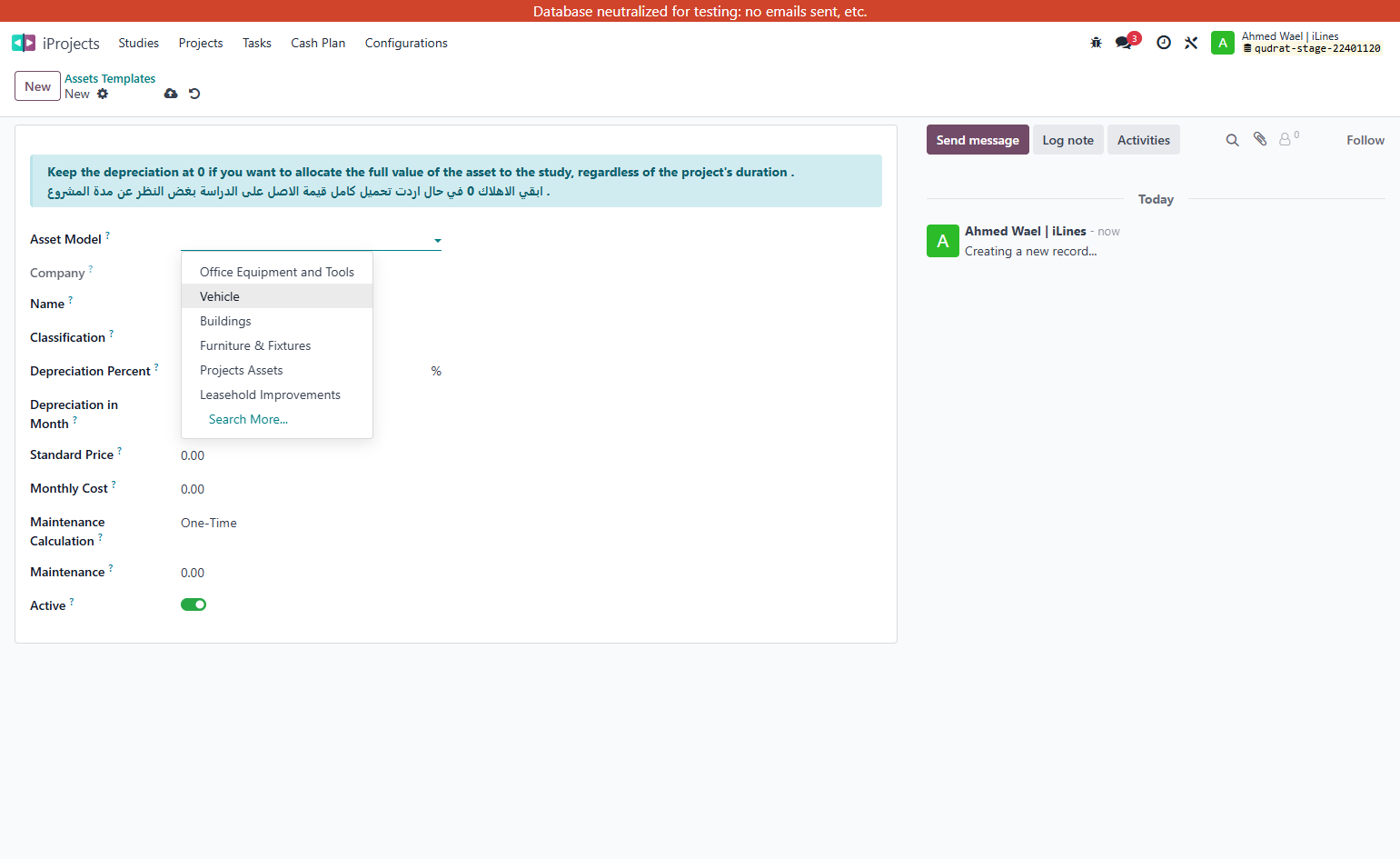The width and height of the screenshot is (1400, 859).
Task: Select Office Equipment and Tools option
Action: pyautogui.click(x=277, y=272)
